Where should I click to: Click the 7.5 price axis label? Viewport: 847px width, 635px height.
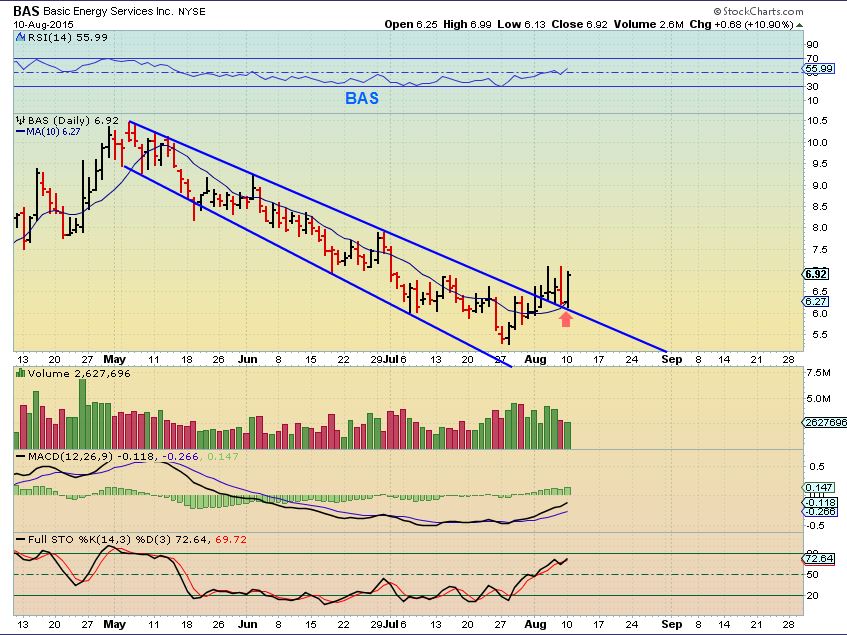(819, 249)
